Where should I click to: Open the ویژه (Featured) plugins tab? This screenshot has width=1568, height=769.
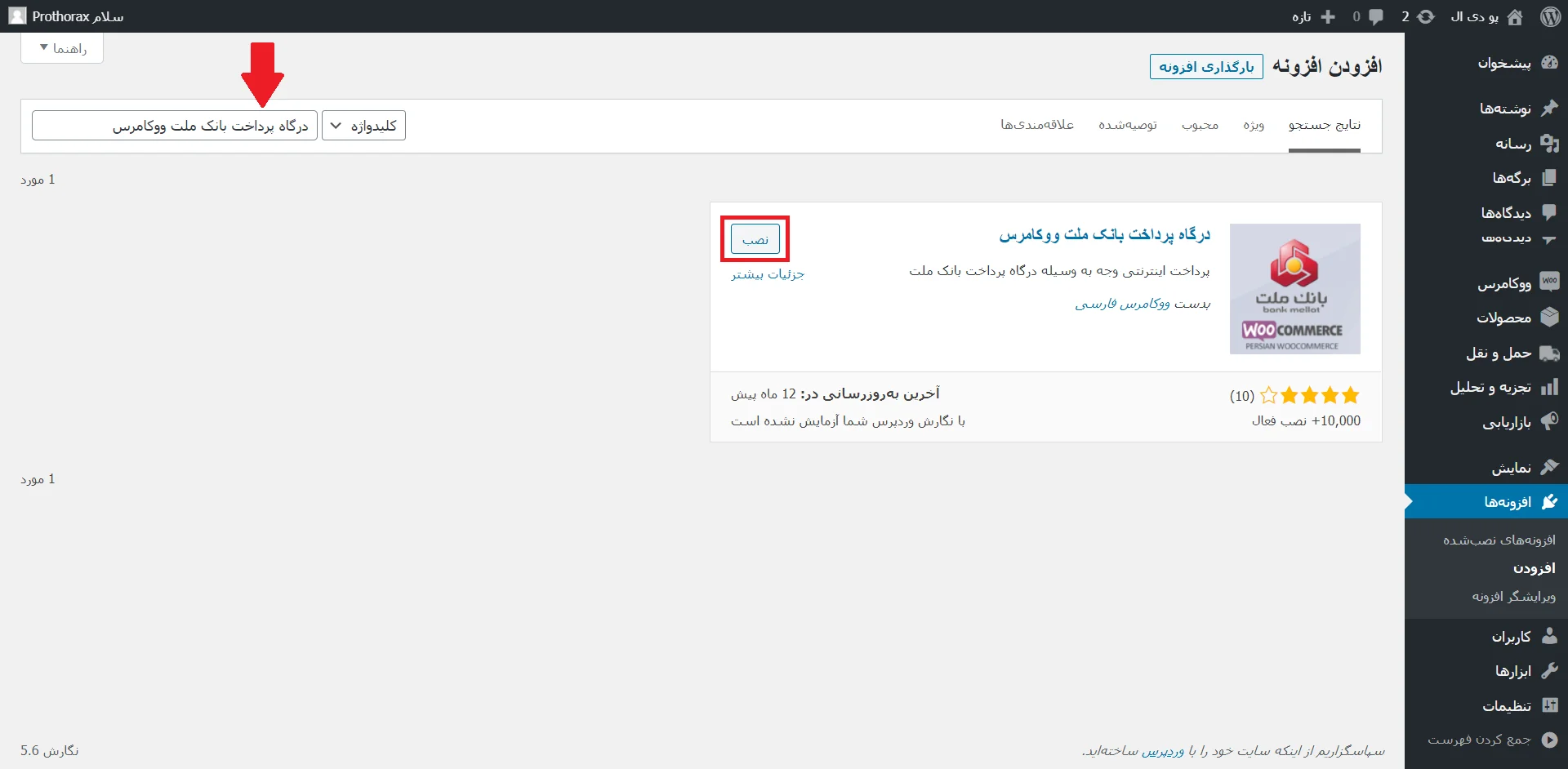click(x=1254, y=125)
